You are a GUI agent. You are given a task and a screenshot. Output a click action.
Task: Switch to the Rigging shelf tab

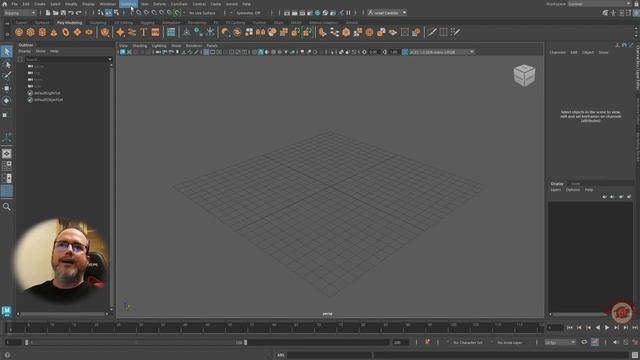(147, 22)
